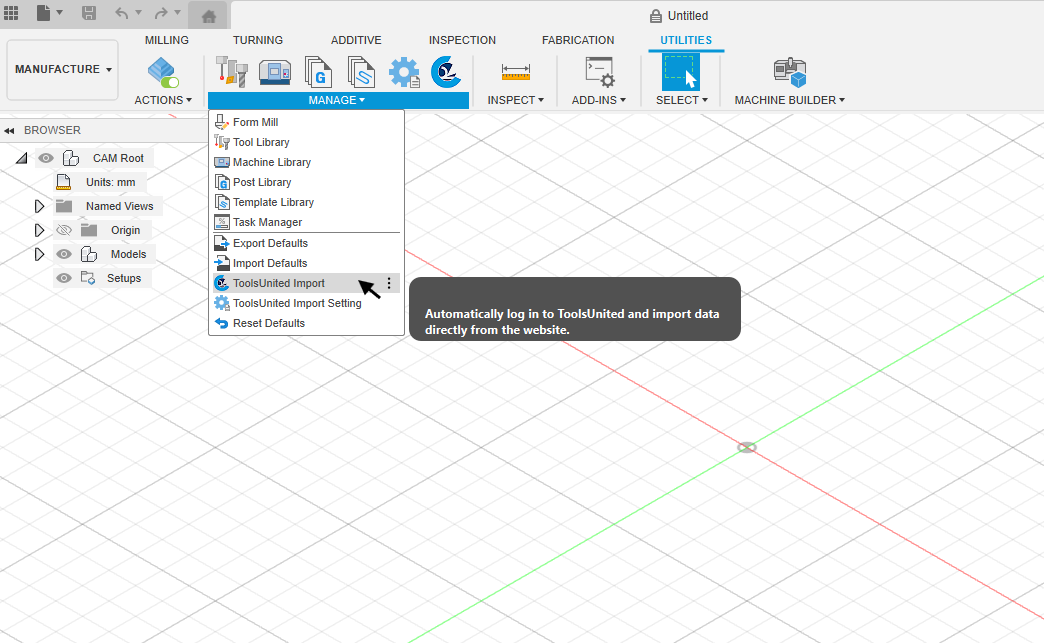
Task: Open Tool Library toolbar icon
Action: click(x=232, y=72)
